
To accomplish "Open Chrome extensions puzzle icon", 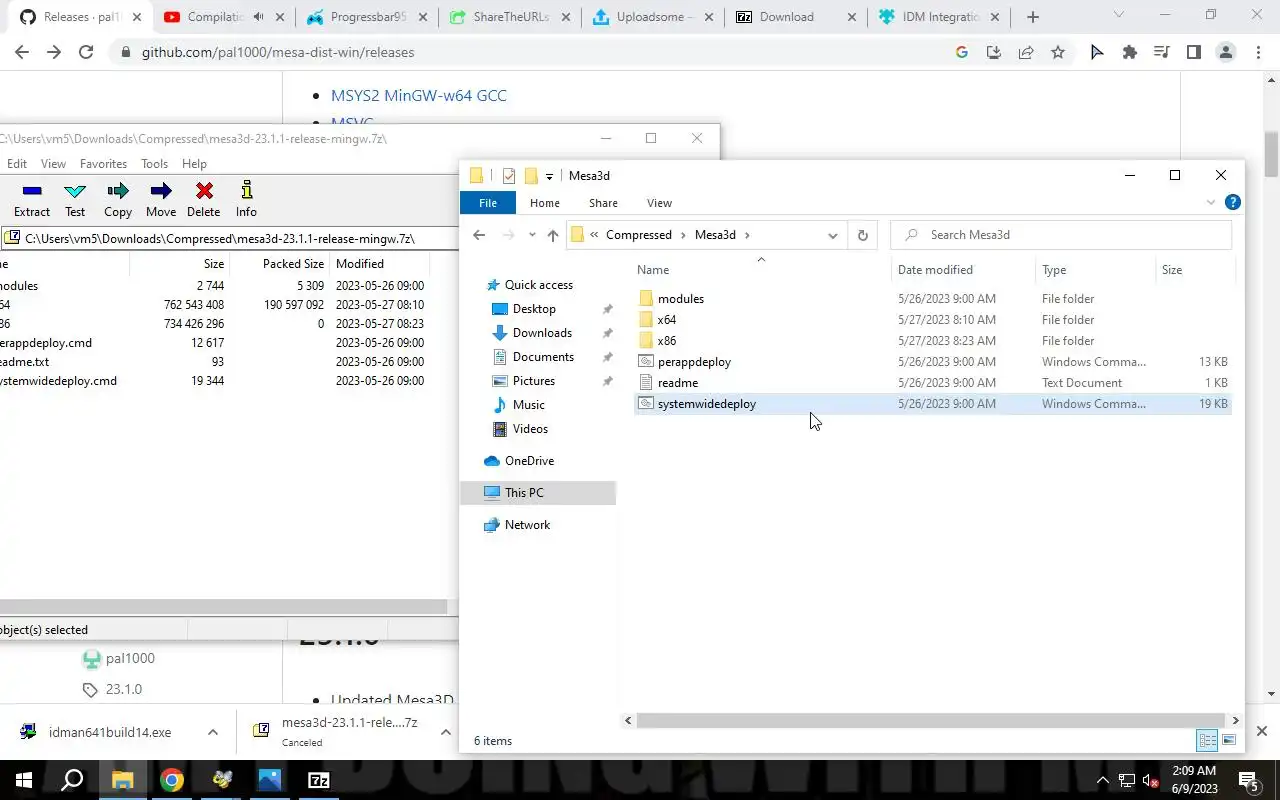I will click(1130, 52).
